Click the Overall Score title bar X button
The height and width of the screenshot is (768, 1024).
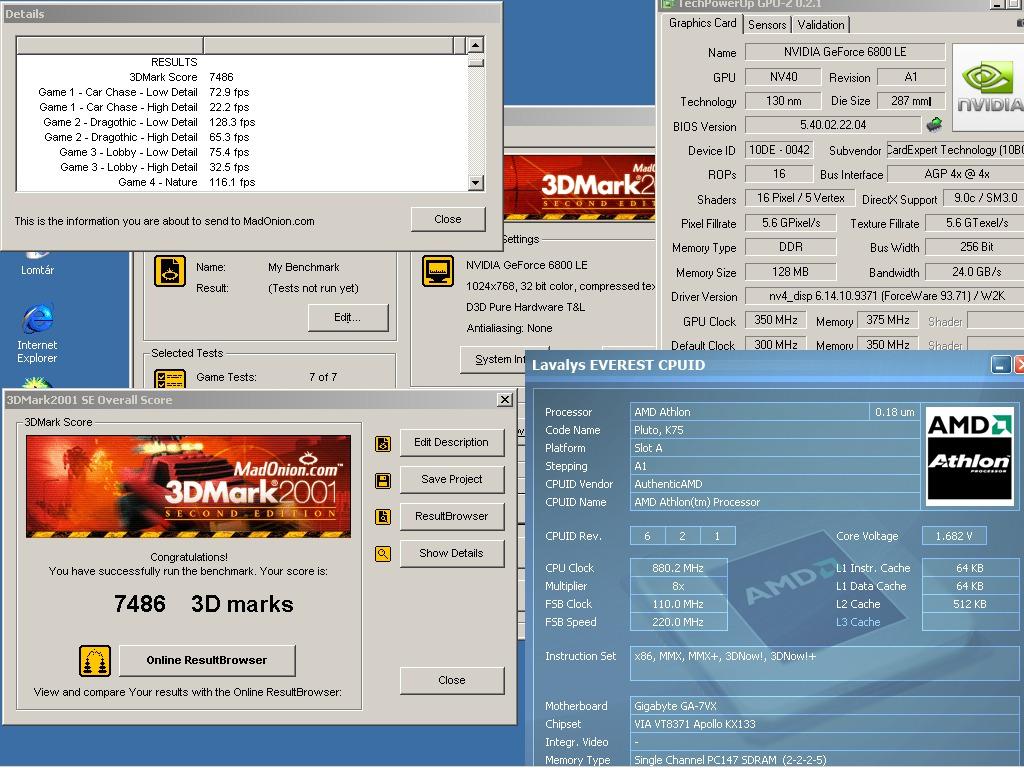point(505,400)
